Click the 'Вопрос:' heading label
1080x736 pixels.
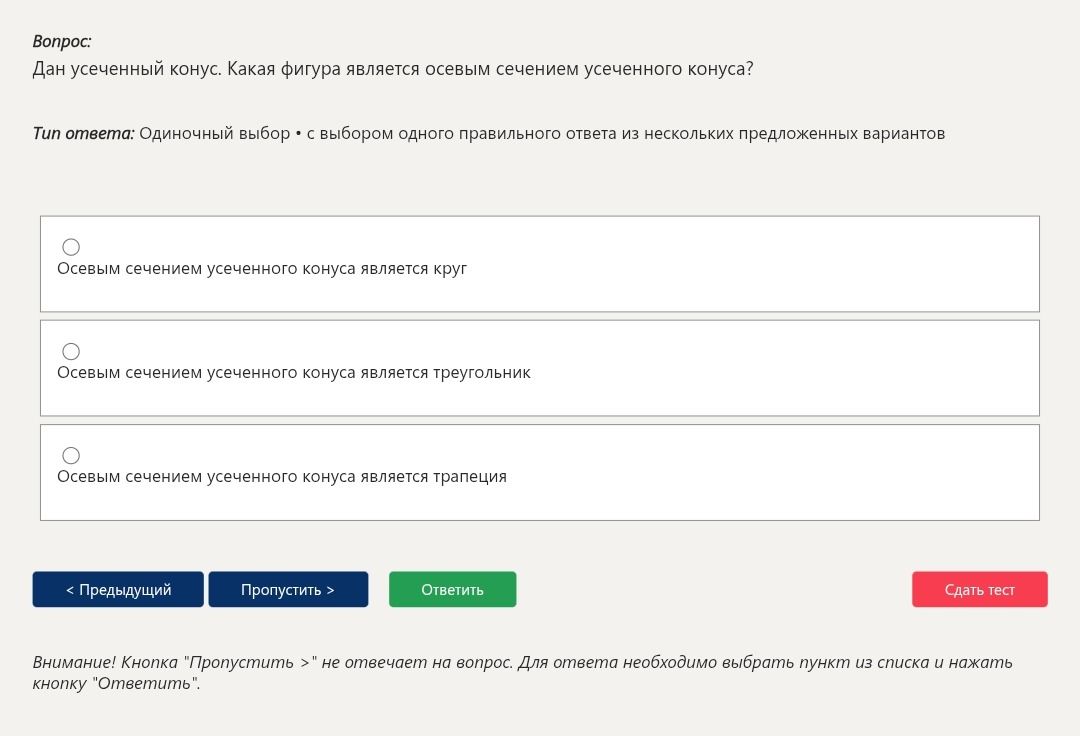tap(61, 41)
